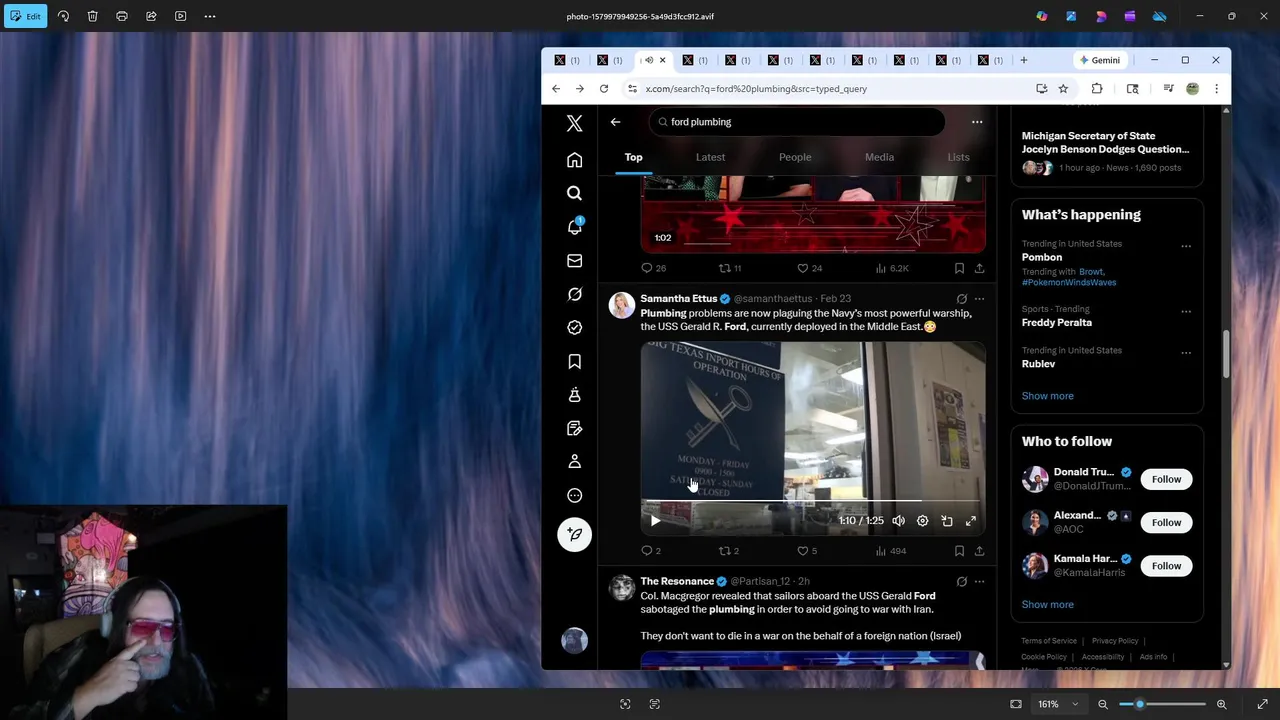Go back with the search page arrow

pyautogui.click(x=616, y=122)
